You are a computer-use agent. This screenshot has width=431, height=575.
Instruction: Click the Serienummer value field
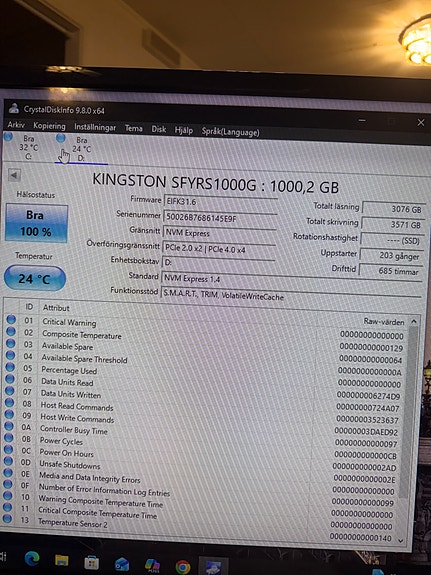220,217
